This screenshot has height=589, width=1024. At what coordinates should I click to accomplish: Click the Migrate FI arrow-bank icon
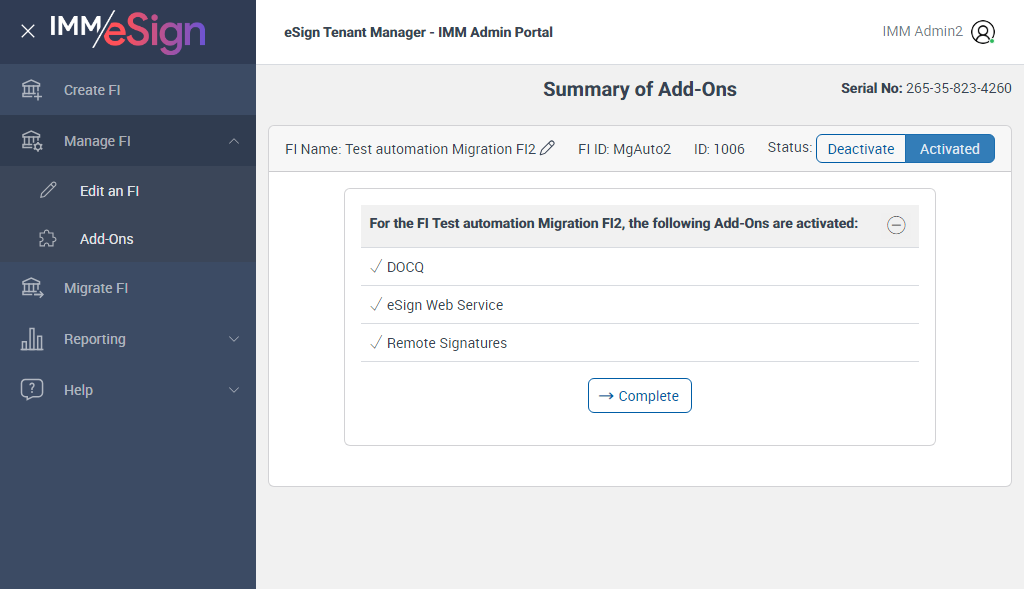(x=32, y=288)
